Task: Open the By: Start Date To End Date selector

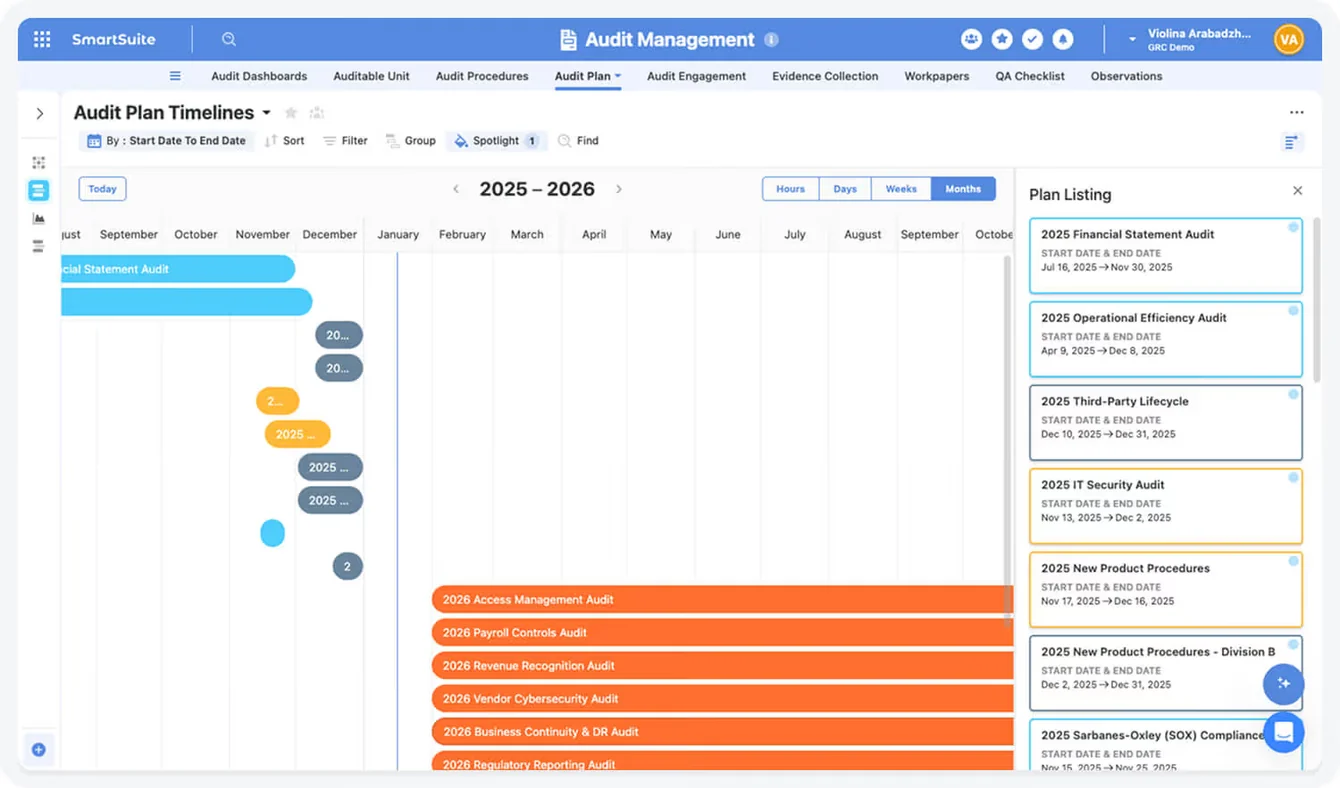Action: coord(166,141)
